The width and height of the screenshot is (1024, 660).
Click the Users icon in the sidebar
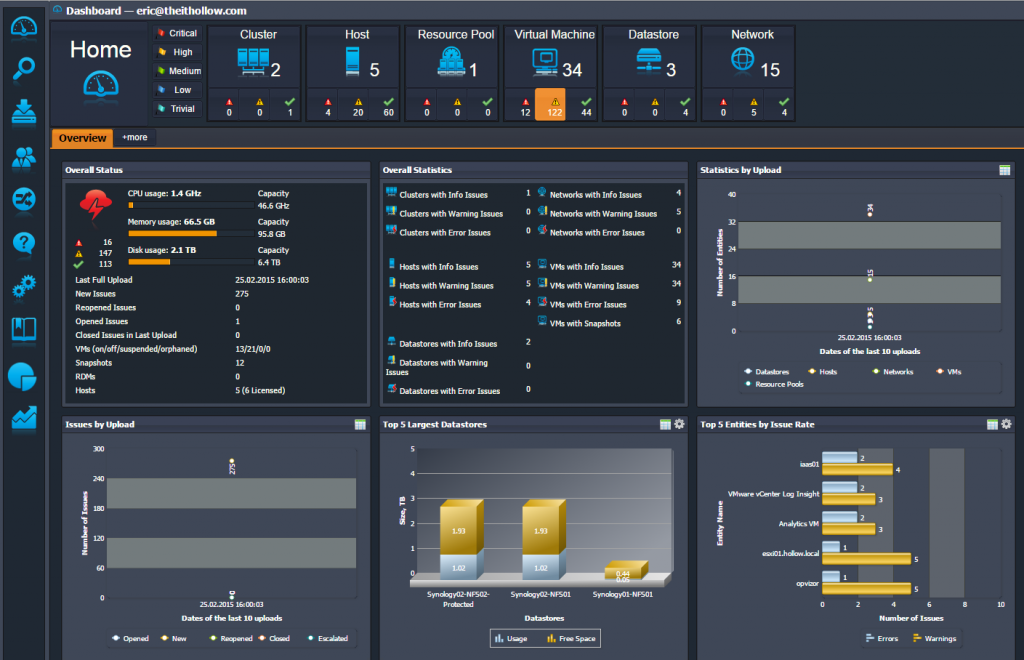[22, 158]
